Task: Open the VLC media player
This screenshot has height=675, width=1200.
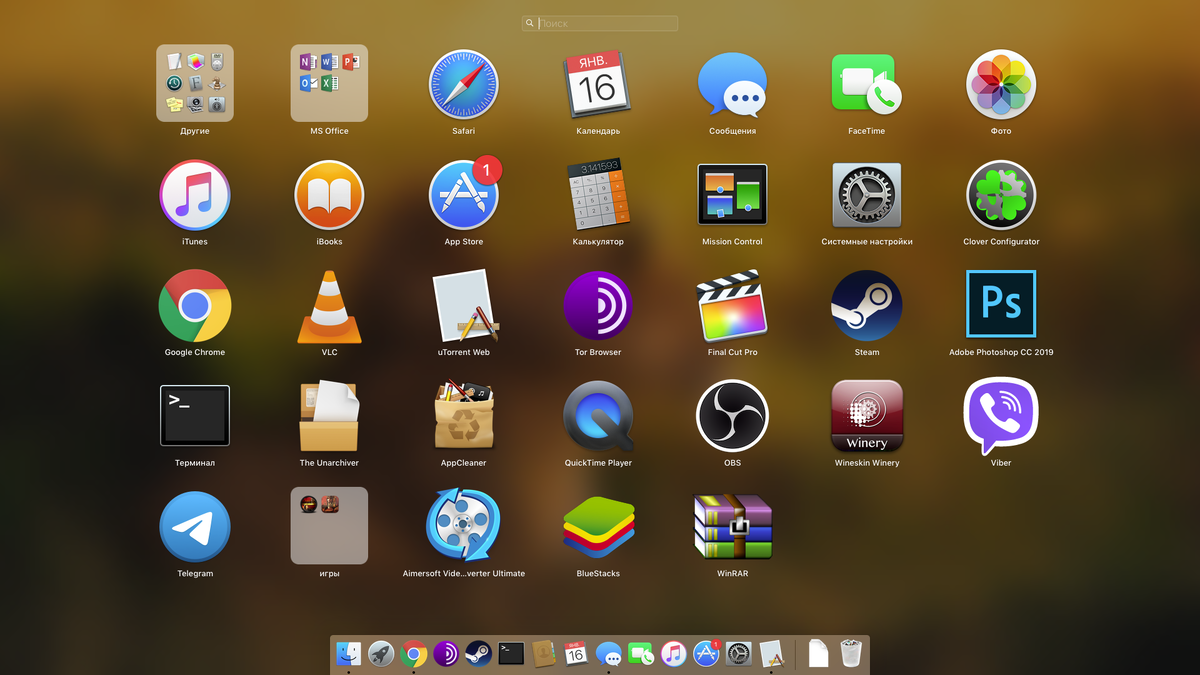Action: pos(329,308)
